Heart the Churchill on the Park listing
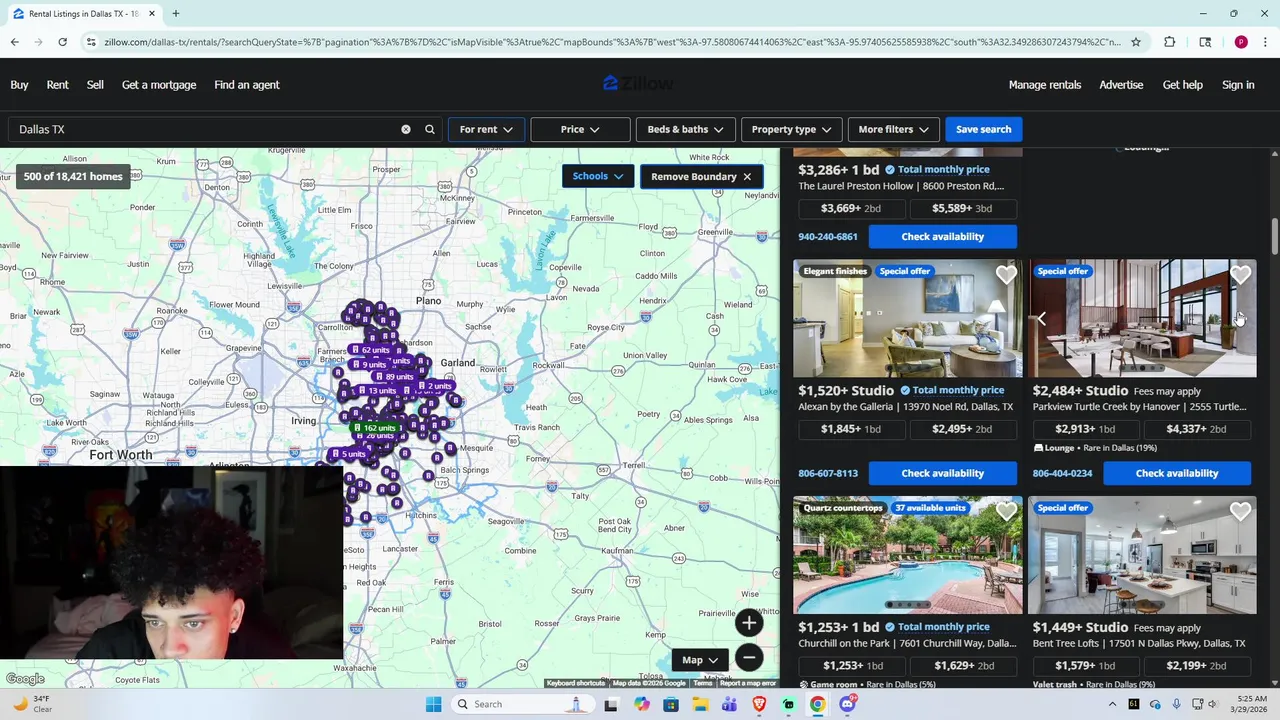Viewport: 1280px width, 720px height. [1006, 512]
